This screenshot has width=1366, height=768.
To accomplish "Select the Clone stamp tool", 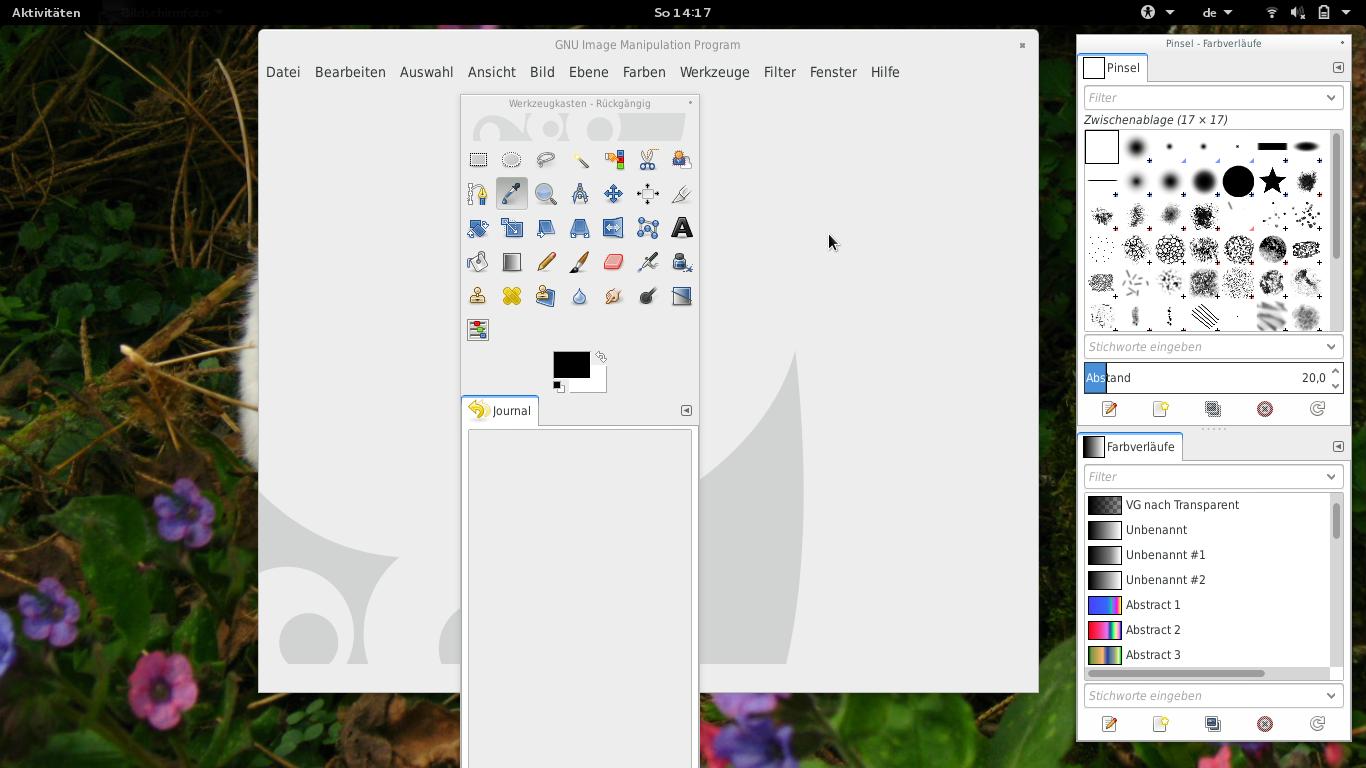I will coord(478,296).
